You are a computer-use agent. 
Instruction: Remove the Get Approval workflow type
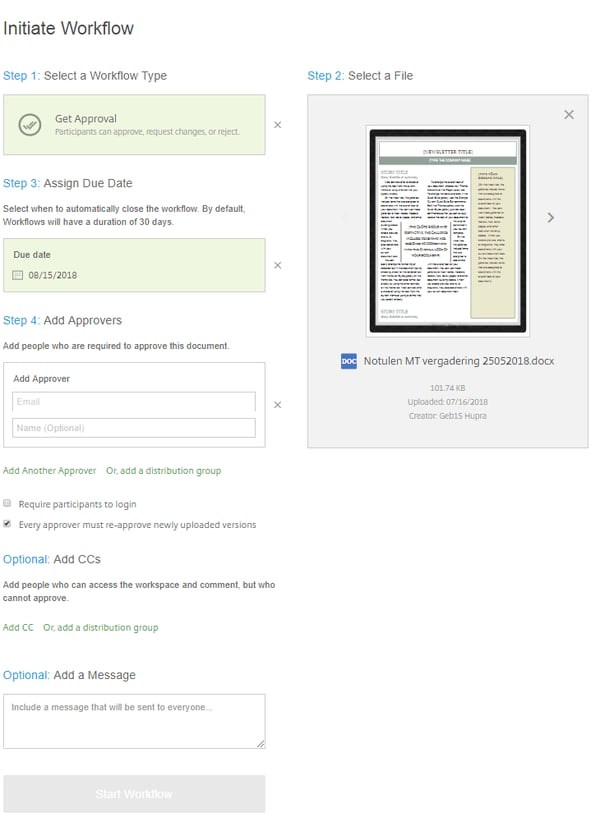point(278,125)
